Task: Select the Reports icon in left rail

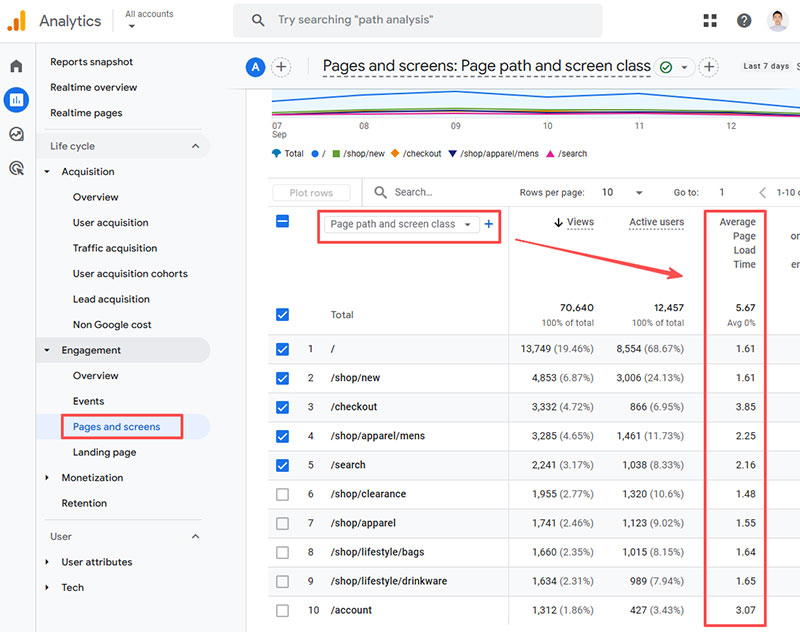Action: [x=16, y=100]
